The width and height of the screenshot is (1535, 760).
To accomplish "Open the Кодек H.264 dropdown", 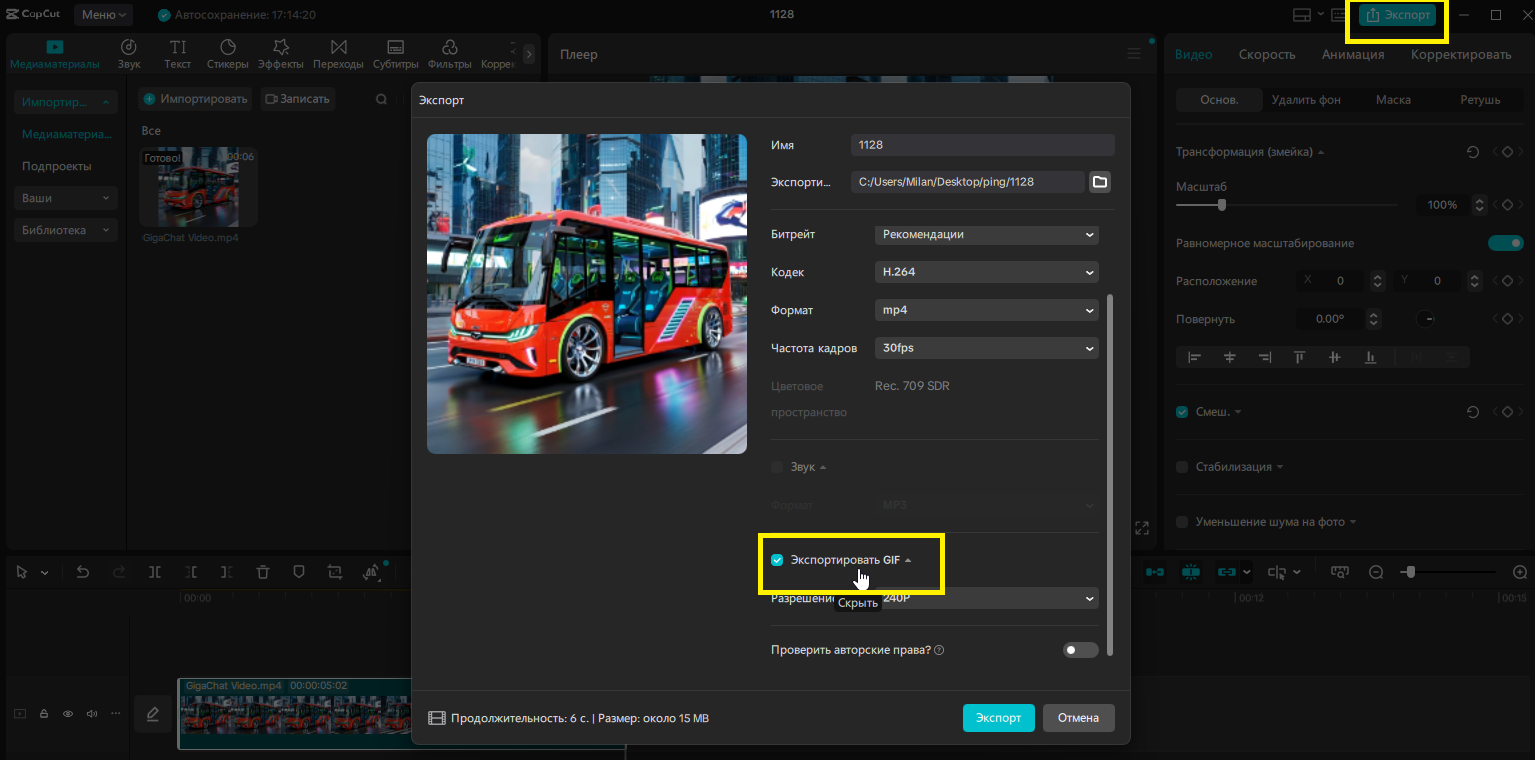I will click(986, 272).
